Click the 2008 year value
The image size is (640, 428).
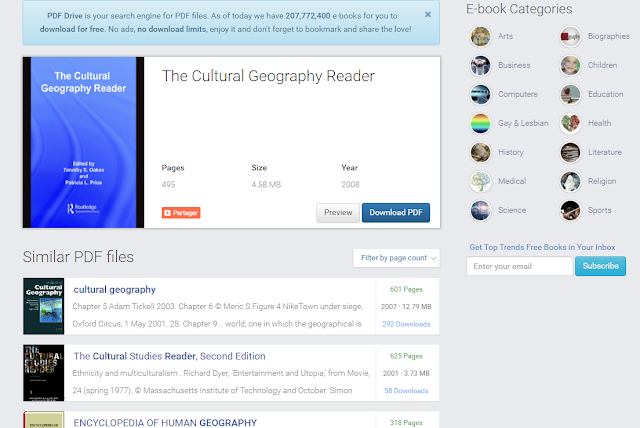coord(350,184)
